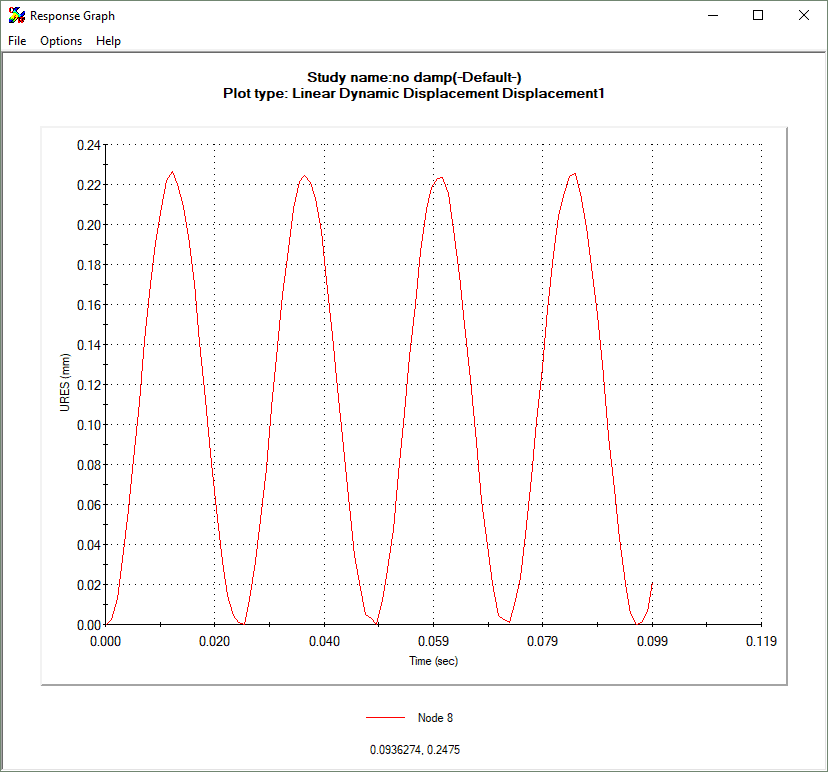Click the 0.04 y-axis value

[x=89, y=545]
